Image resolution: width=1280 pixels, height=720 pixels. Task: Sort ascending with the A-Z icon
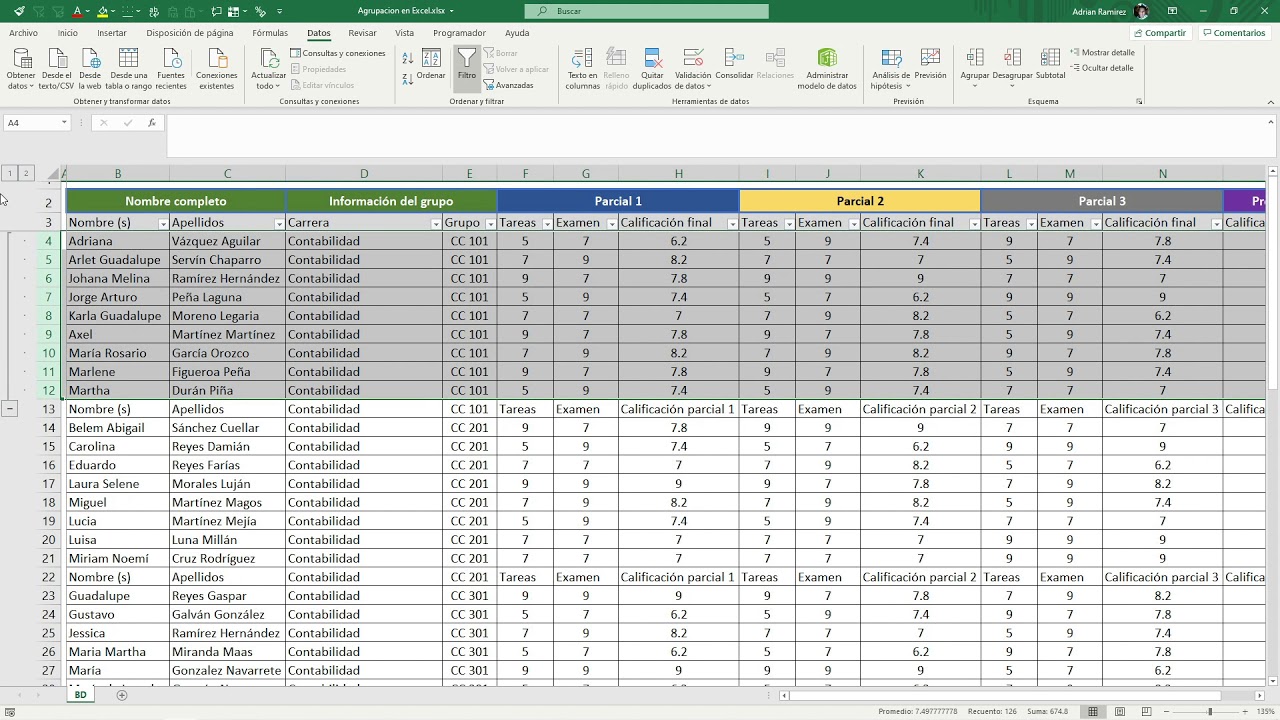pyautogui.click(x=407, y=60)
